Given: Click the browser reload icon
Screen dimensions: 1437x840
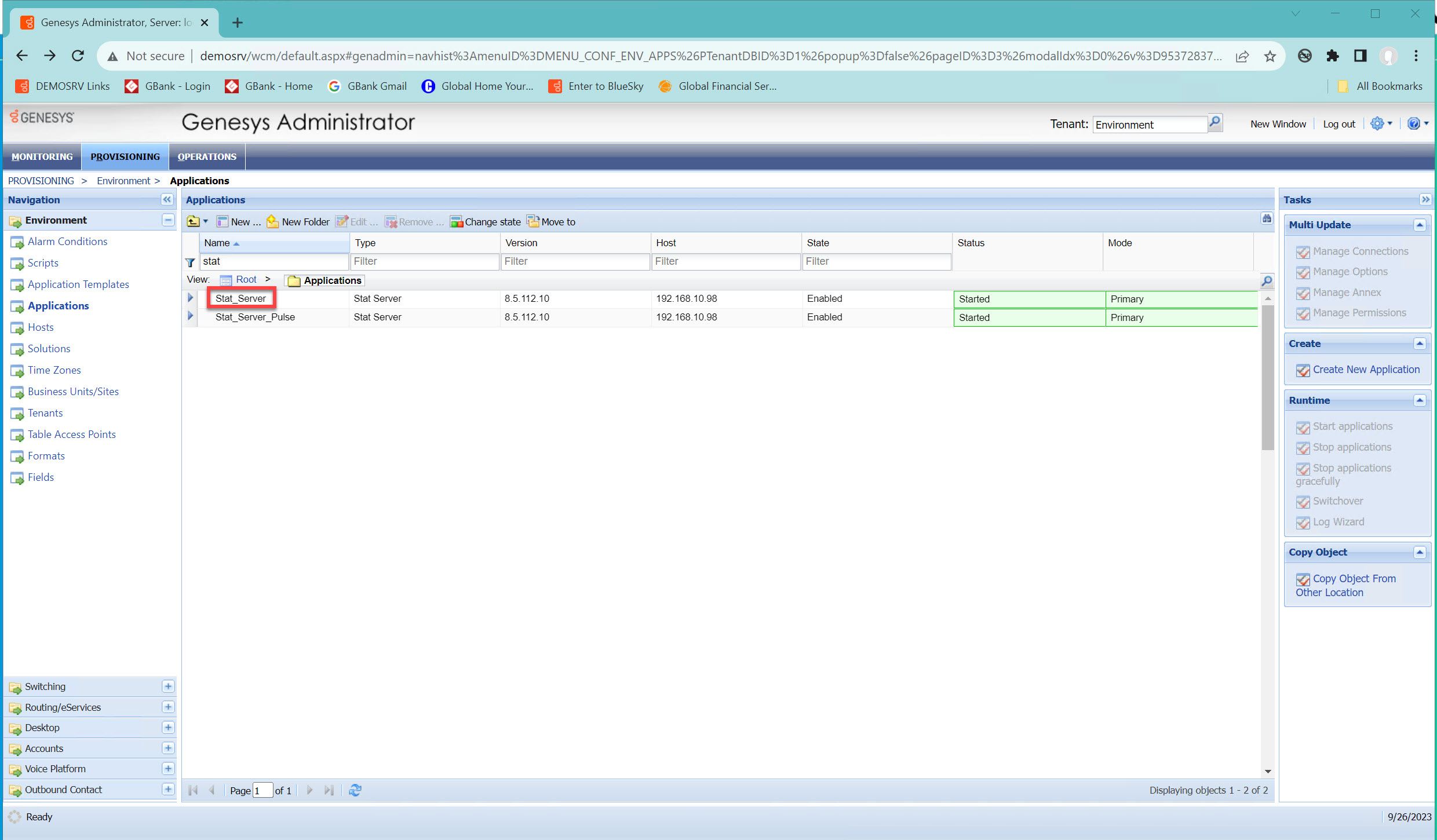Looking at the screenshot, I should click(x=78, y=56).
